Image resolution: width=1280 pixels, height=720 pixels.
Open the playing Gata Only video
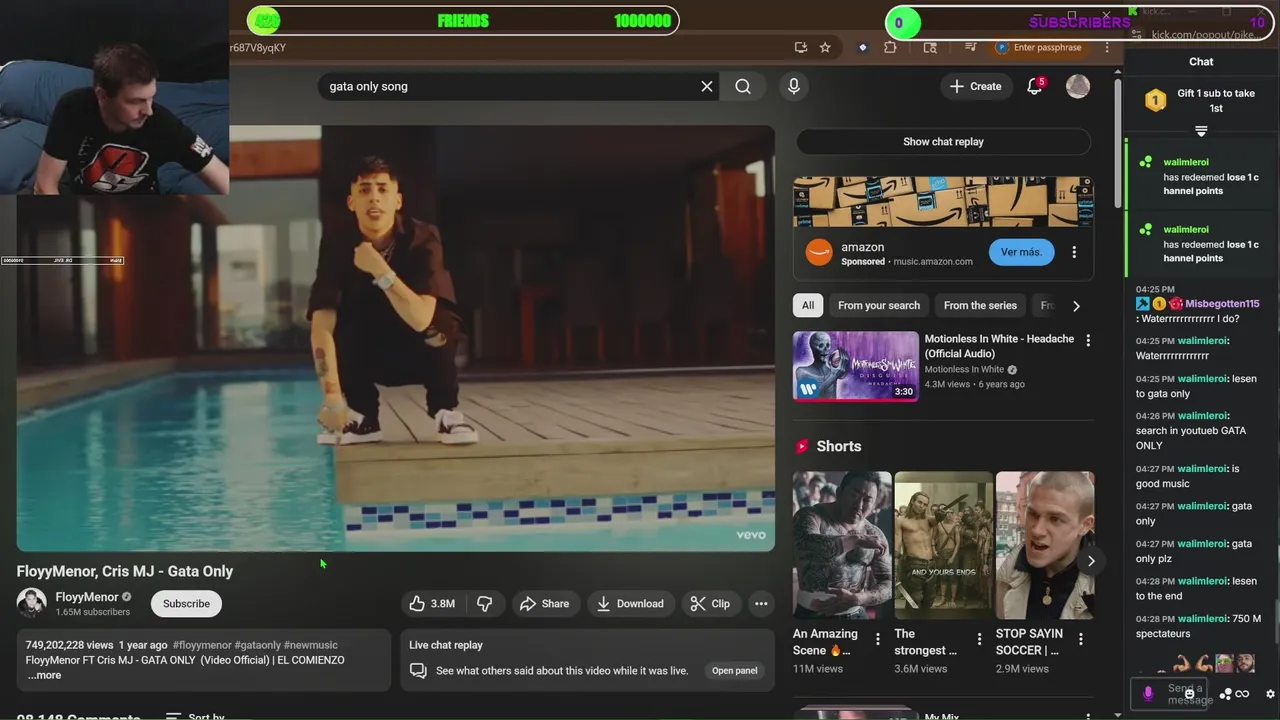pos(395,338)
